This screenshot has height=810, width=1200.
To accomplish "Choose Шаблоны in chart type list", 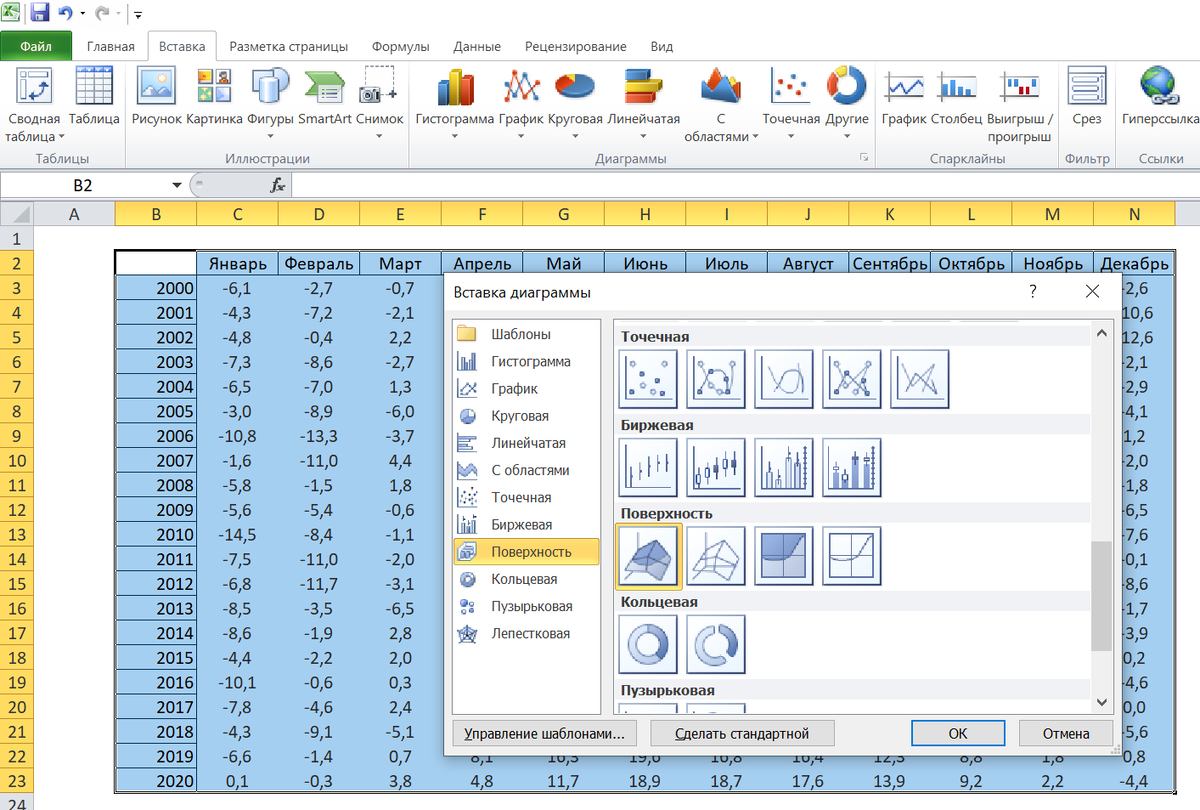I will click(x=526, y=334).
